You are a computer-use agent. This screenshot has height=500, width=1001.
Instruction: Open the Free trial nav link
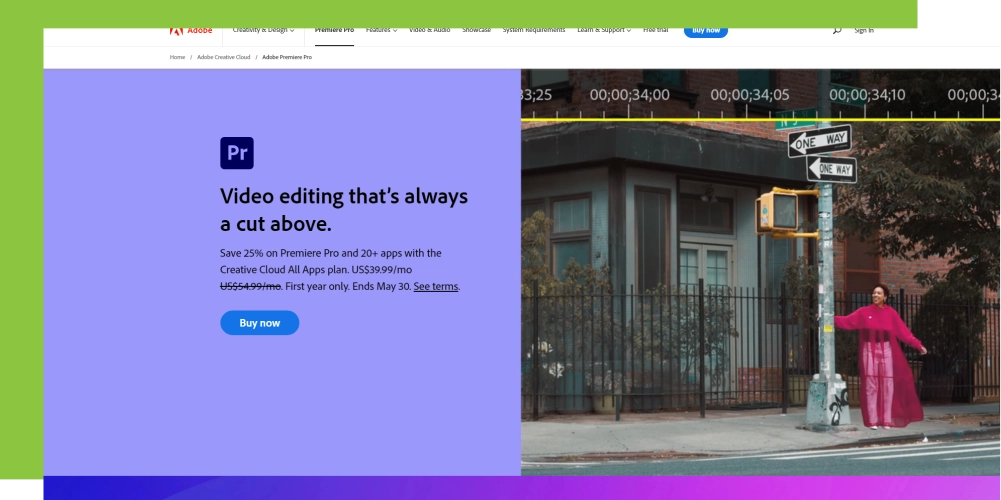[x=656, y=31]
